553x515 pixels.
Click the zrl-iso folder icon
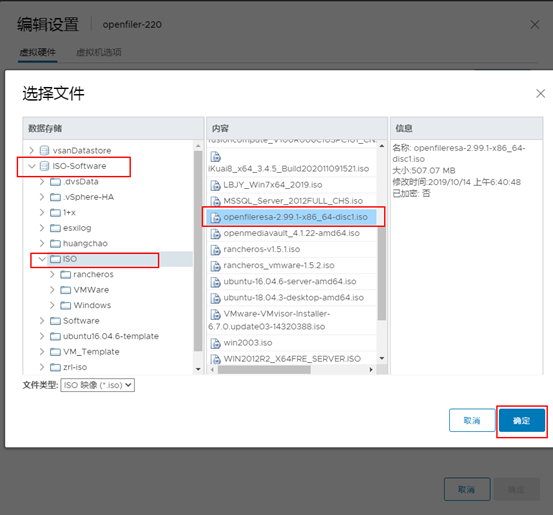coord(55,368)
